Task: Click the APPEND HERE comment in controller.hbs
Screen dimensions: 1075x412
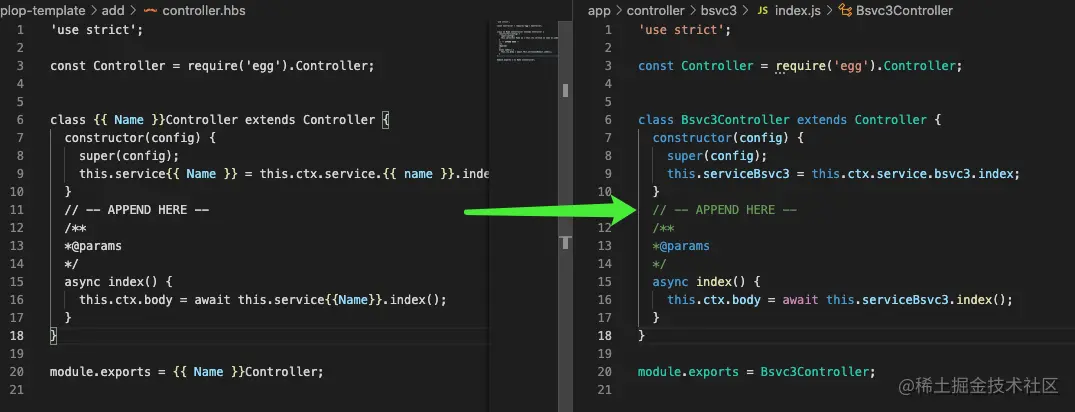Action: [136, 210]
